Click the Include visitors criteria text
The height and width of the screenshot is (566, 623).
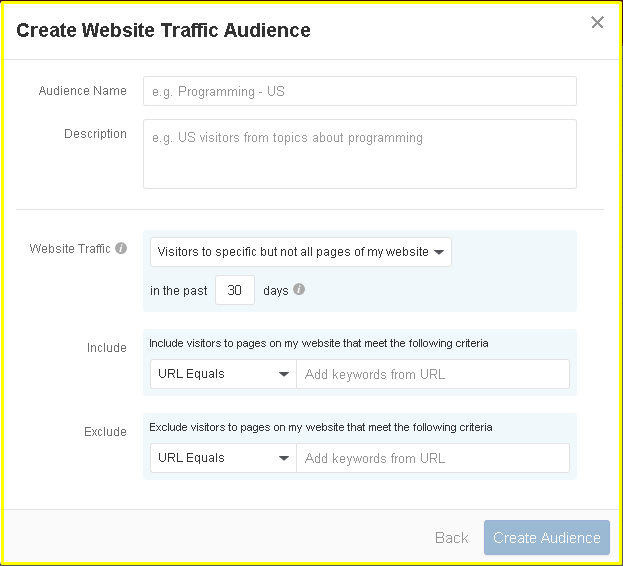pos(319,343)
